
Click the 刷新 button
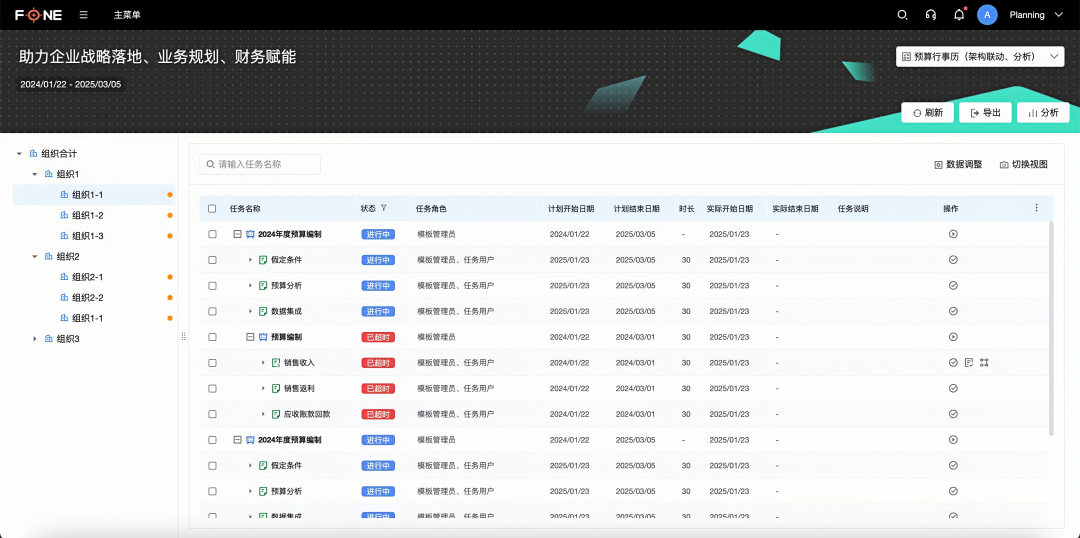(x=927, y=112)
